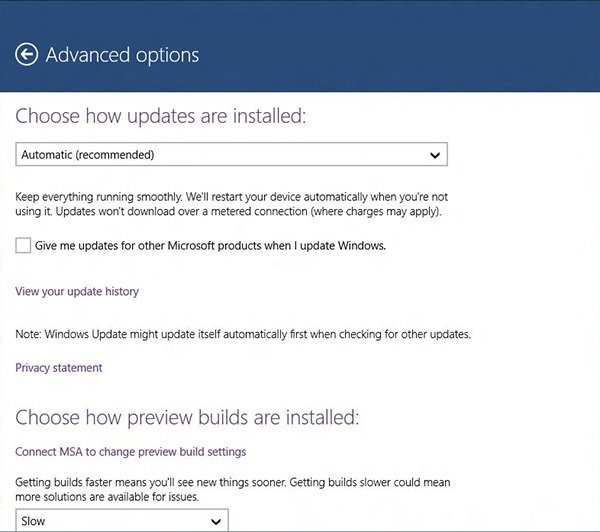Expand the chevron on the updates install dropdown
The height and width of the screenshot is (532, 600).
coord(435,155)
